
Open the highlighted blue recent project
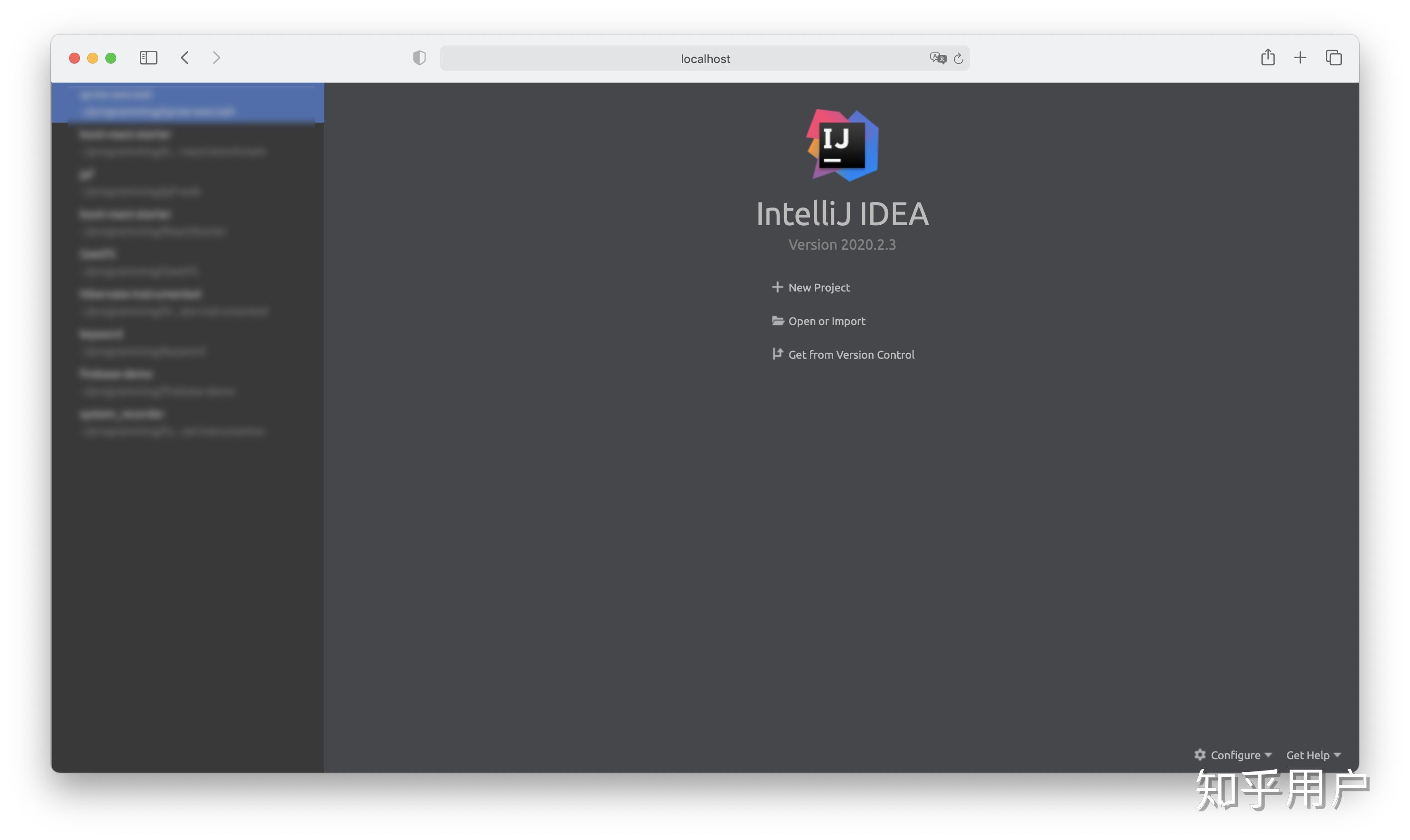[188, 103]
